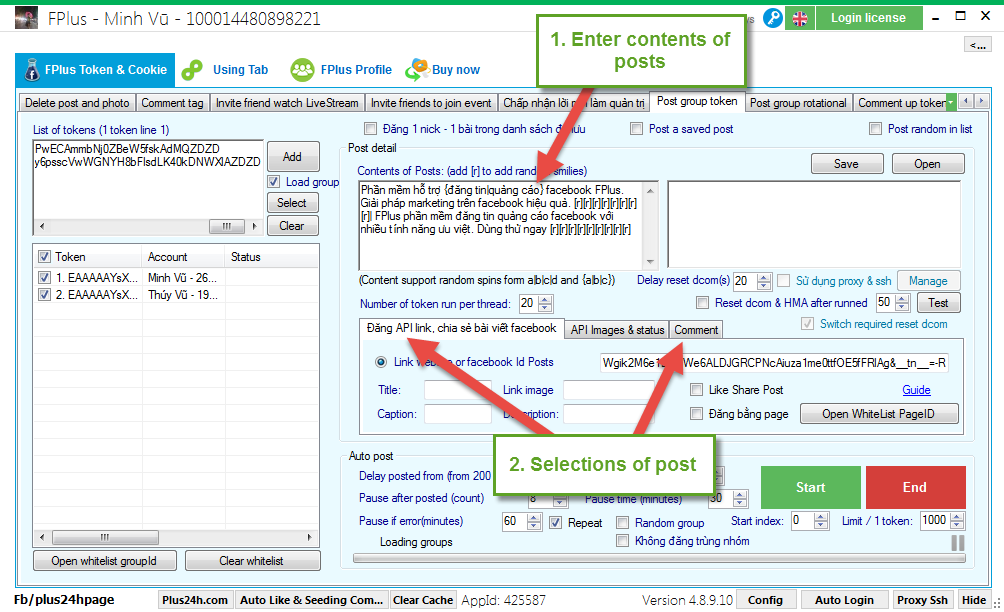
Task: Toggle Load group checkbox
Action: 273,182
